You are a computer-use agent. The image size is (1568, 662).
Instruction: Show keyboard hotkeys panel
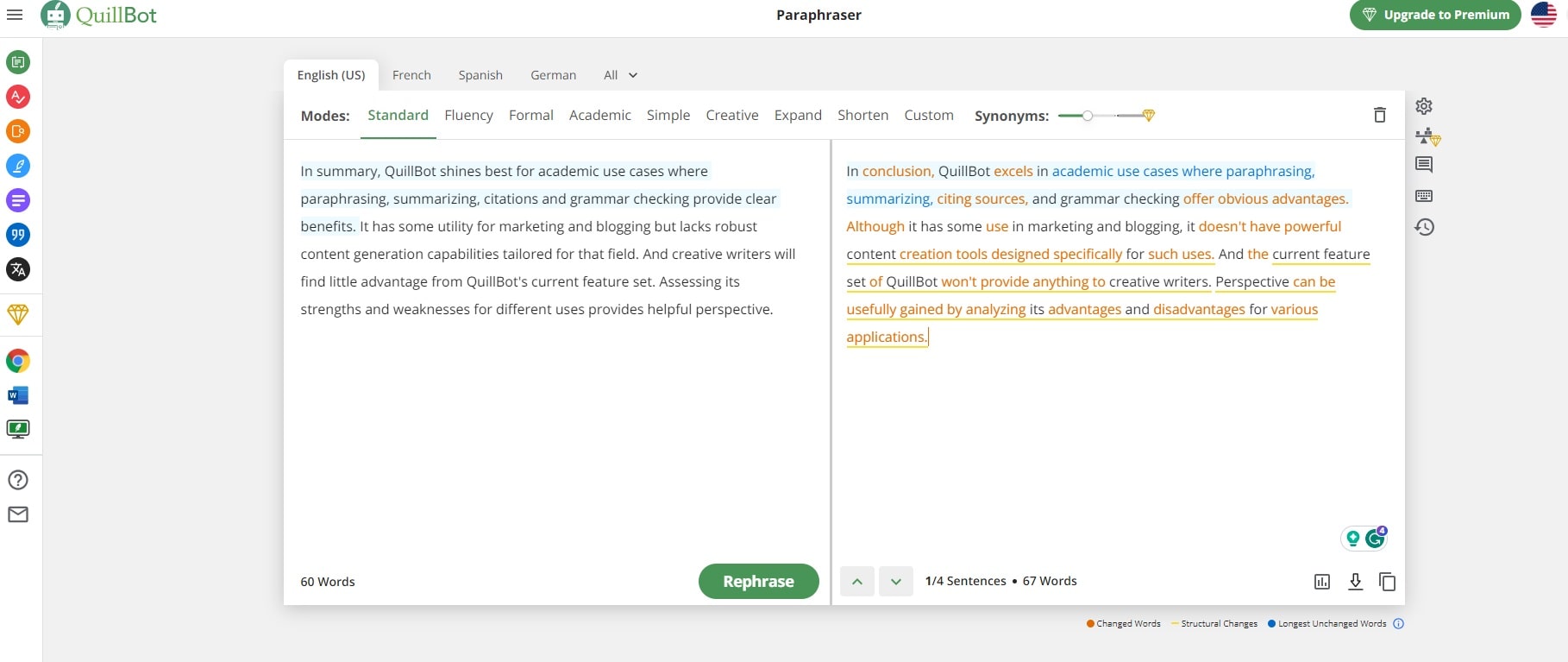point(1424,196)
